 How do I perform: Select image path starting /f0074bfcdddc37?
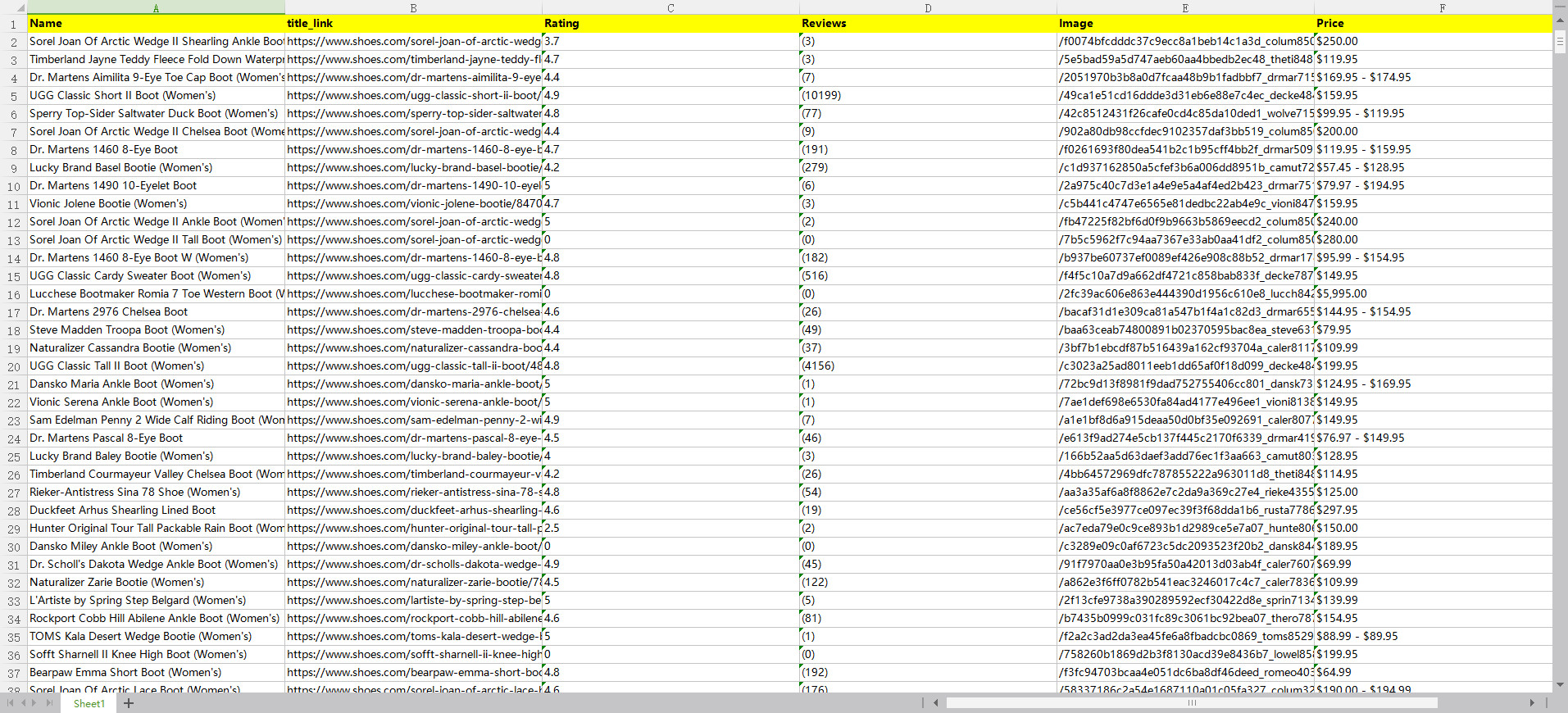pyautogui.click(x=1185, y=42)
